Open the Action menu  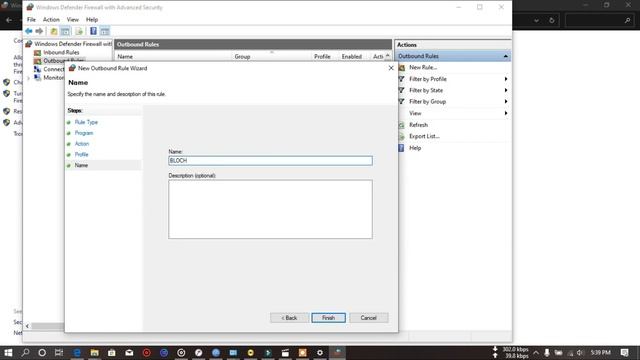point(51,20)
